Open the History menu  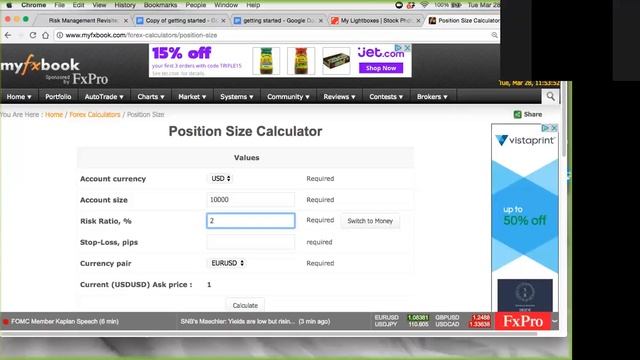click(124, 5)
